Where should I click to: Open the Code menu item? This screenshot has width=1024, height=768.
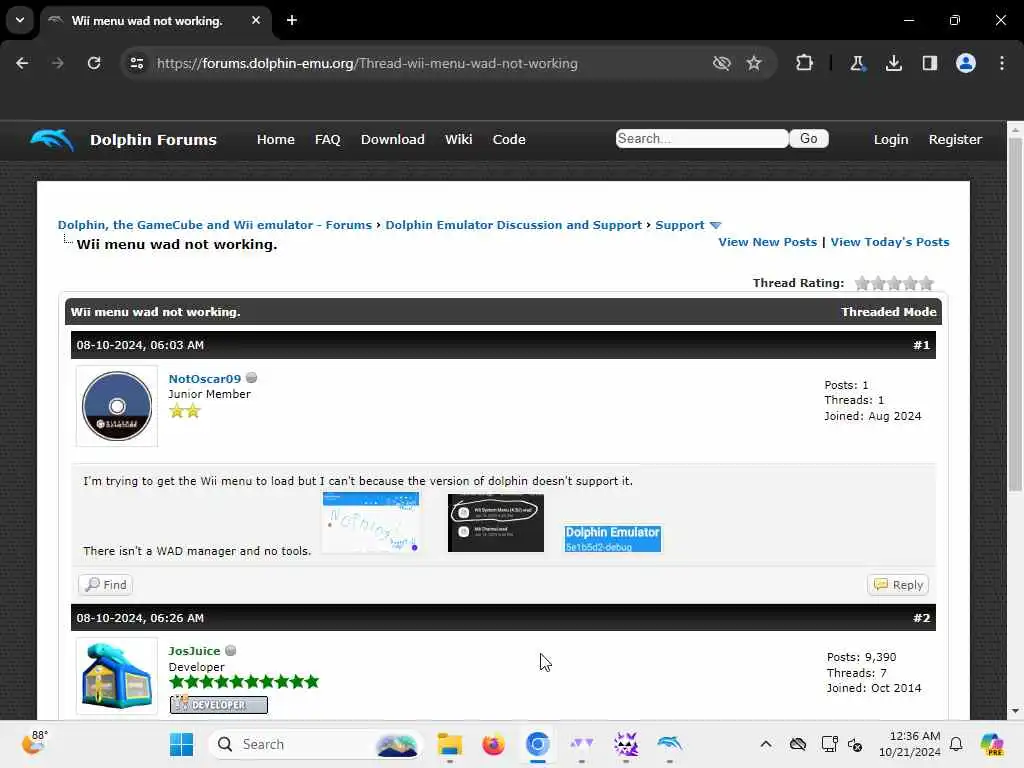(509, 139)
